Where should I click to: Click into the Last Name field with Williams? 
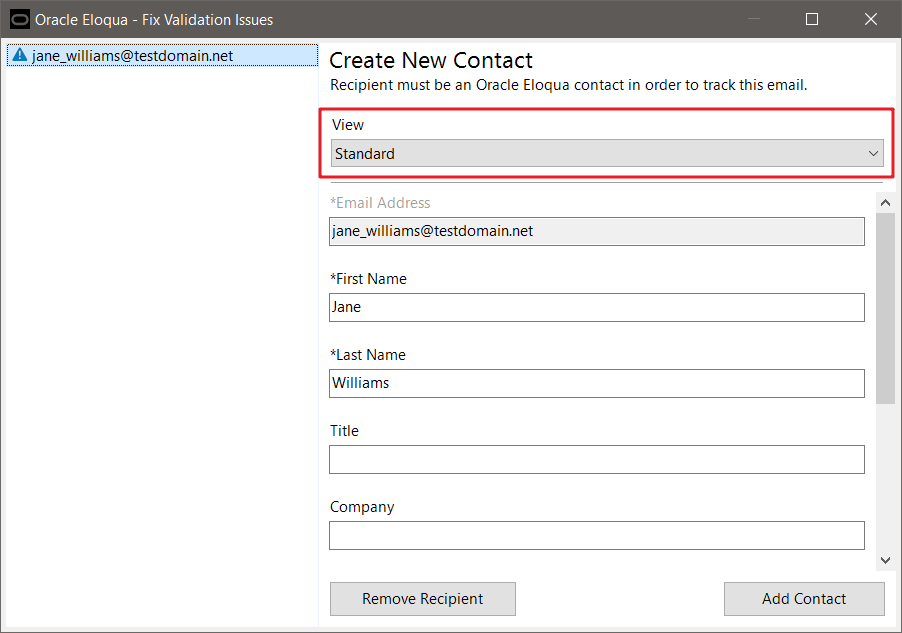coord(596,383)
